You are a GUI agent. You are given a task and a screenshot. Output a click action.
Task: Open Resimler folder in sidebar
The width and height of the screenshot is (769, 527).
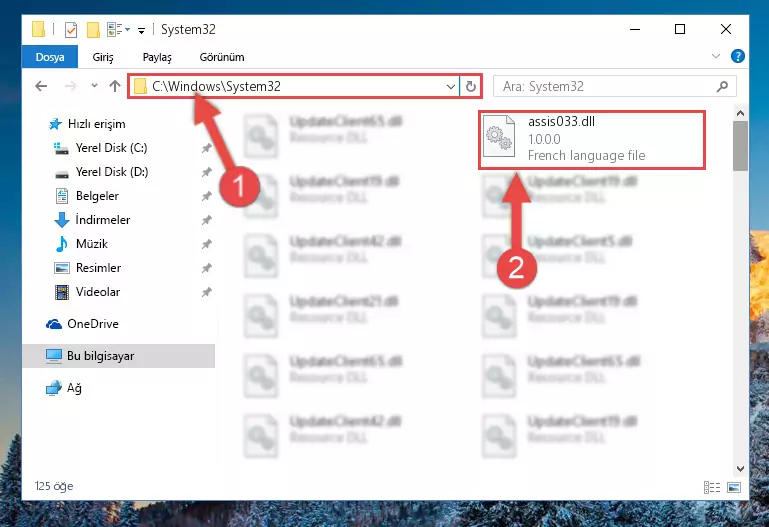pyautogui.click(x=98, y=268)
